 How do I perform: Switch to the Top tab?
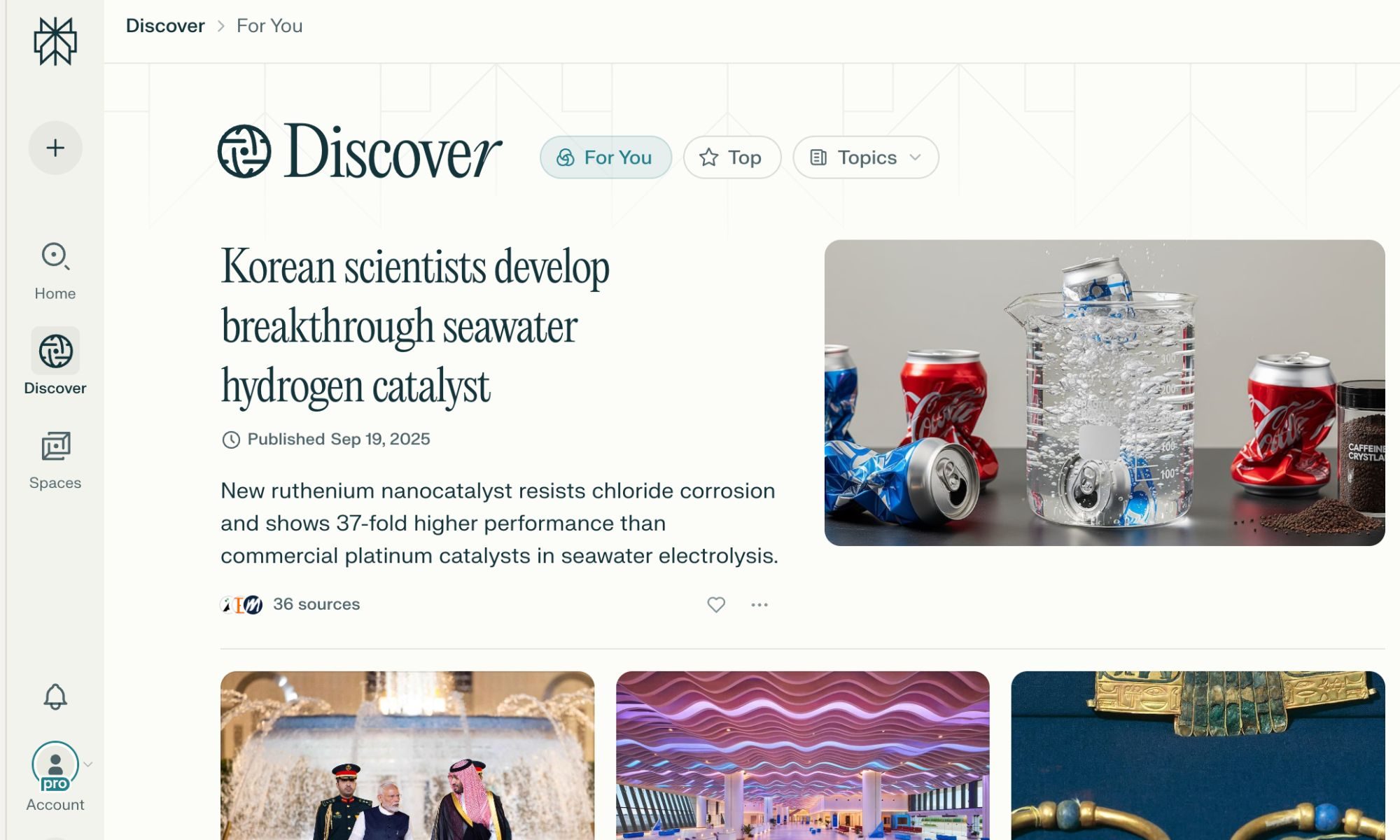coord(732,157)
